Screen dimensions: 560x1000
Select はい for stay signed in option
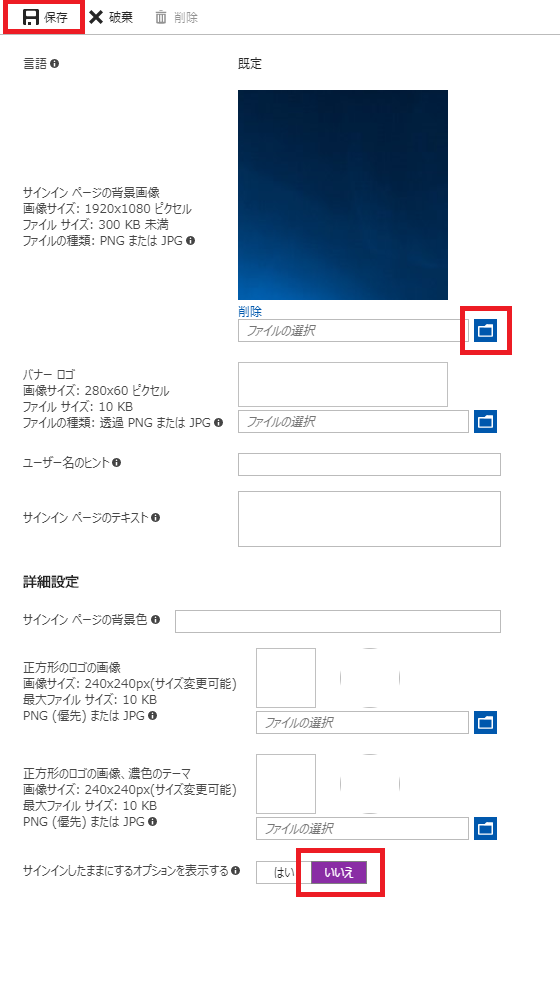coord(284,872)
